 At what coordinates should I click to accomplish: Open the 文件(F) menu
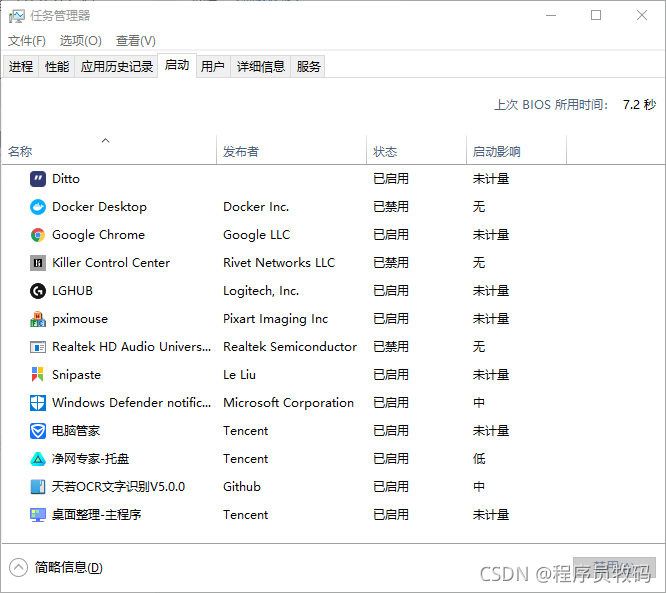tap(27, 41)
